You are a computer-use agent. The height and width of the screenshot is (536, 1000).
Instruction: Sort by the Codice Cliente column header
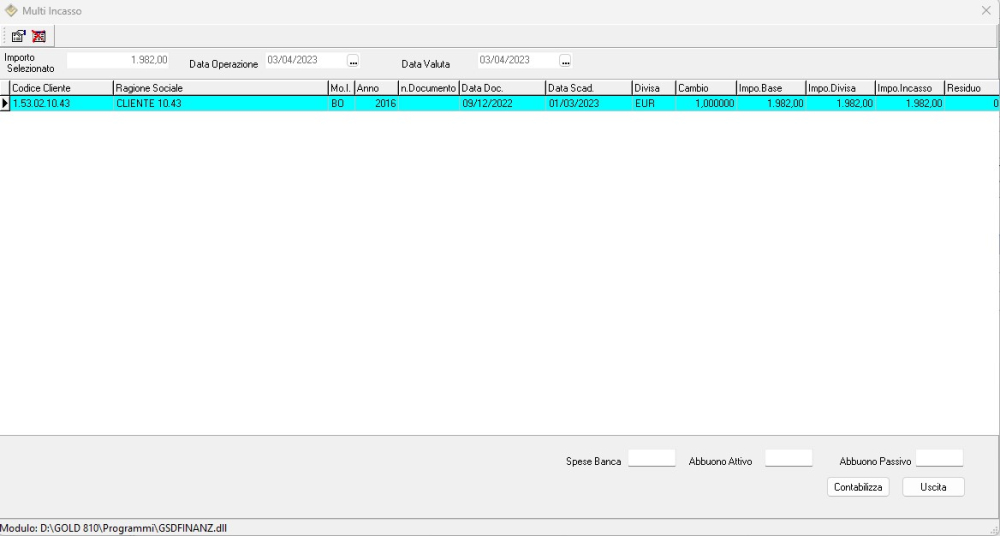(x=60, y=88)
